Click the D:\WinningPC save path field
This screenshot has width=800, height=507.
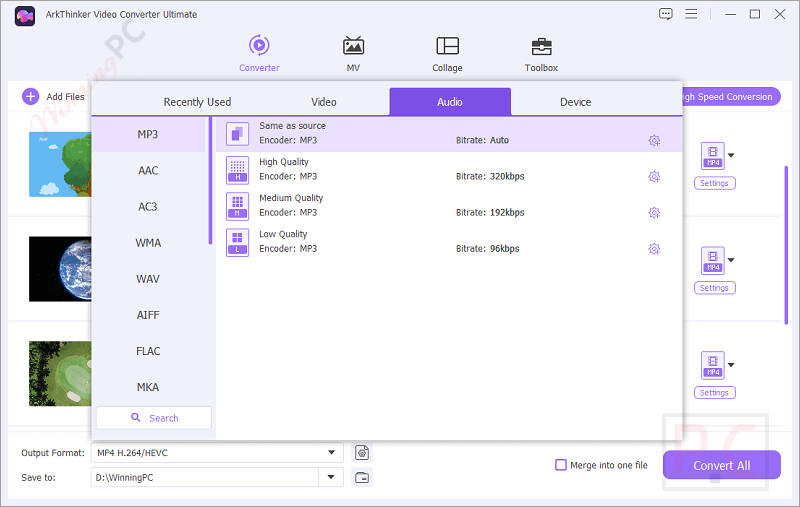coord(205,477)
